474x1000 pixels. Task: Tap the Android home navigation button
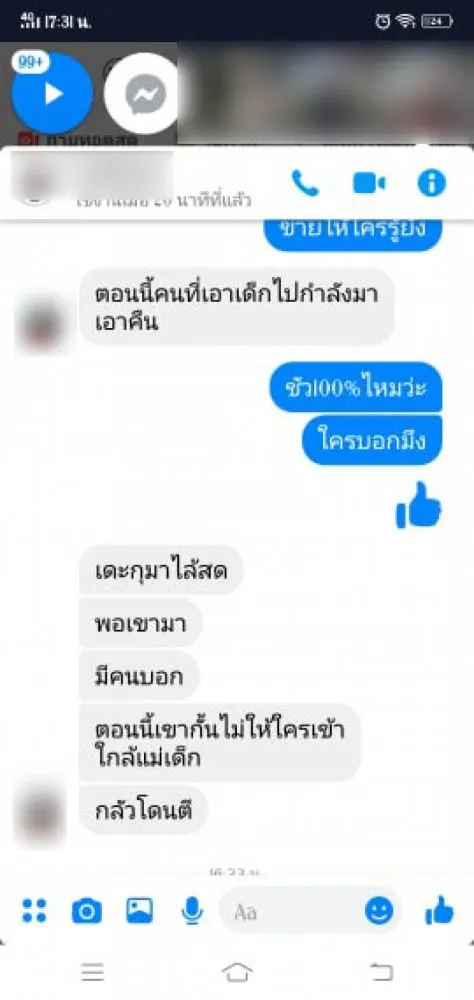(x=237, y=972)
